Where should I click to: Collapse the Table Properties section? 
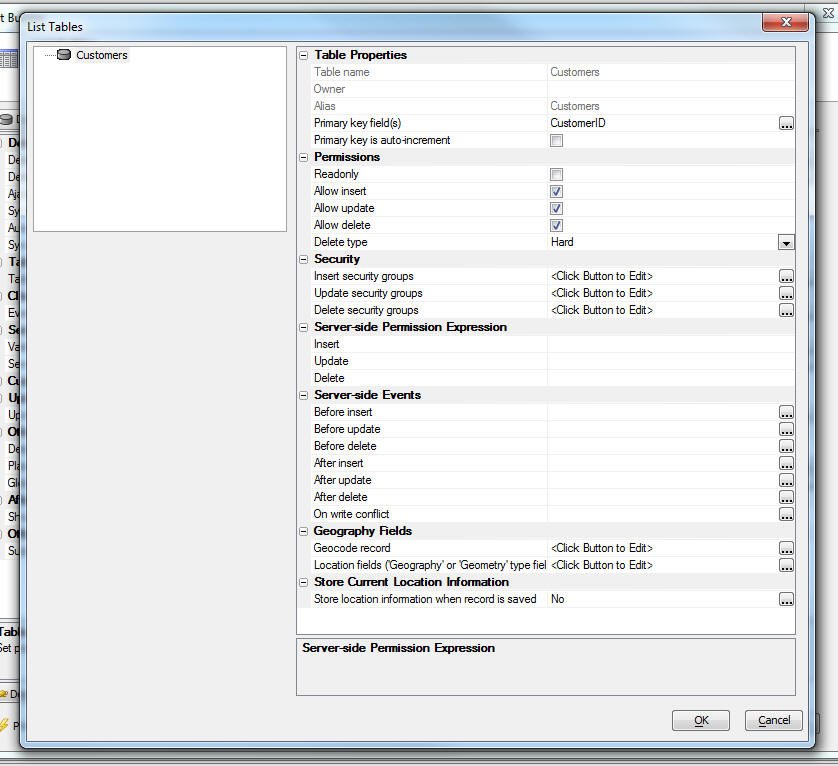coord(303,56)
